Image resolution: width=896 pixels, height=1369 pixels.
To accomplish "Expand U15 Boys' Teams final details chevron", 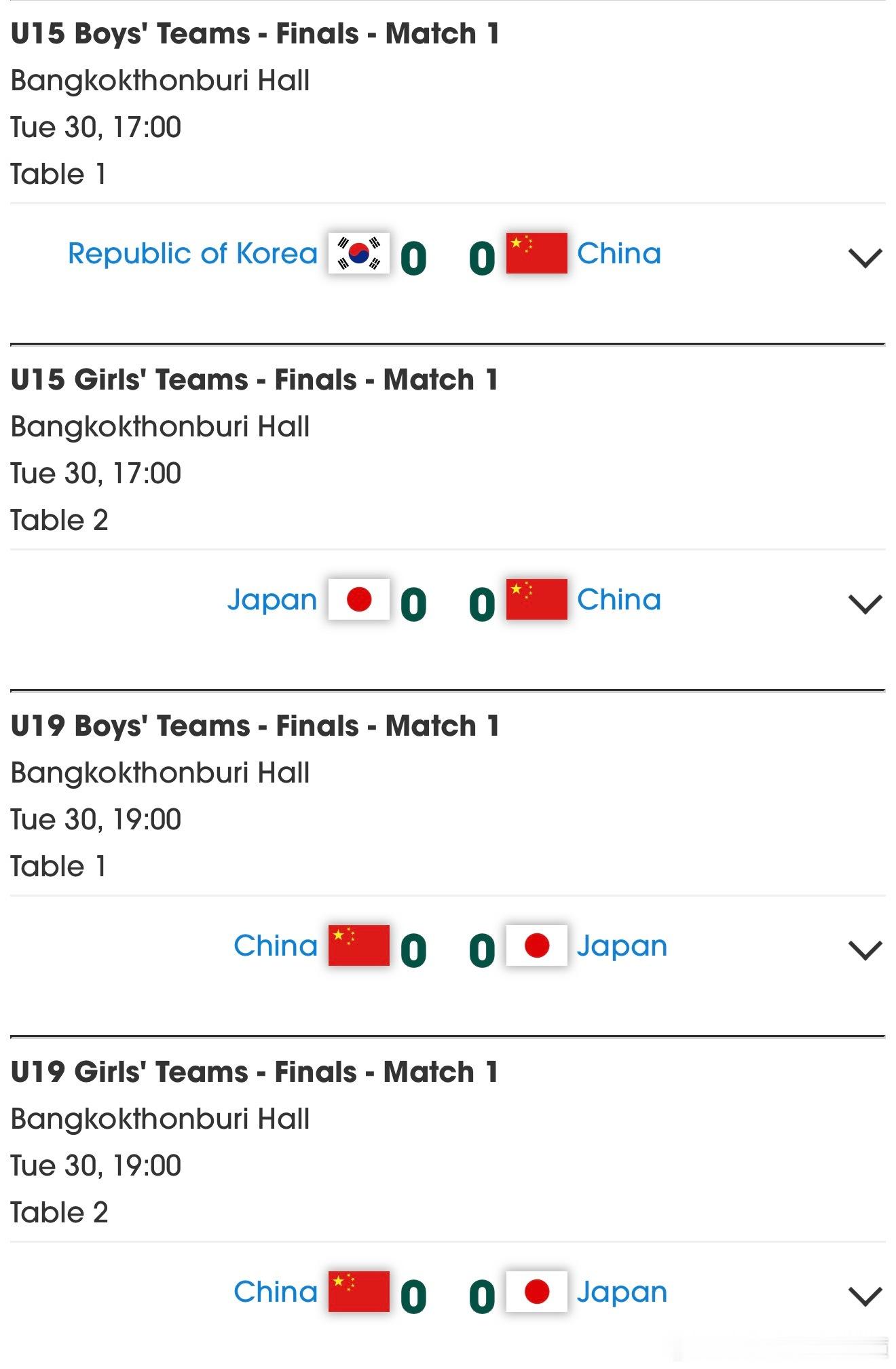I will click(865, 258).
